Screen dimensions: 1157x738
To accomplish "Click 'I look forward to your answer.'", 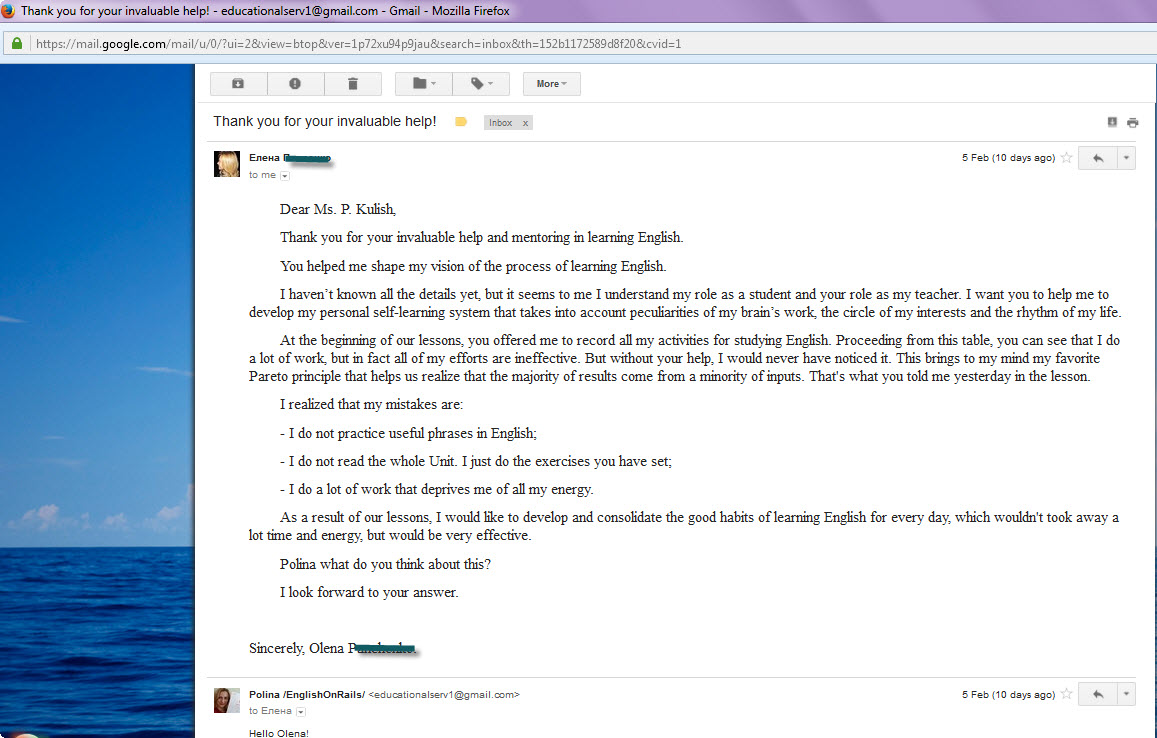I will [369, 593].
